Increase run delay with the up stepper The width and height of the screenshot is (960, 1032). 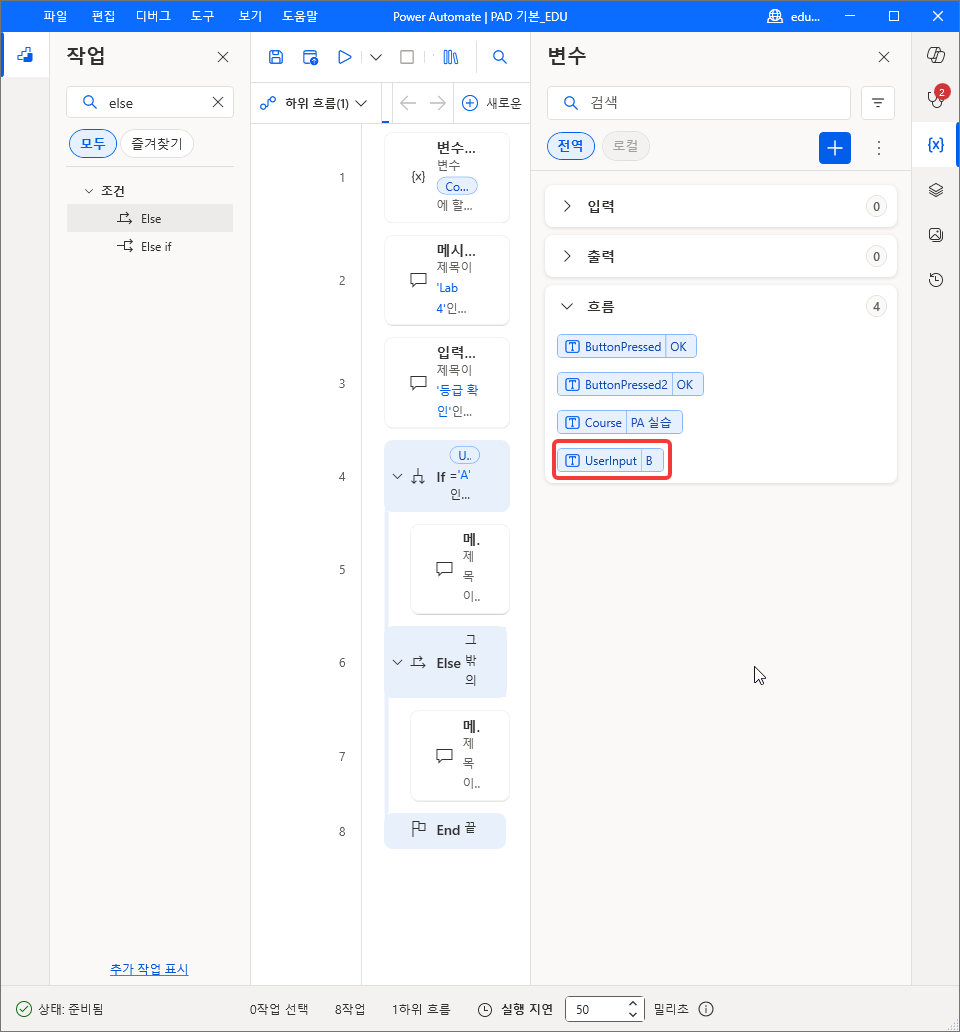pos(632,1003)
